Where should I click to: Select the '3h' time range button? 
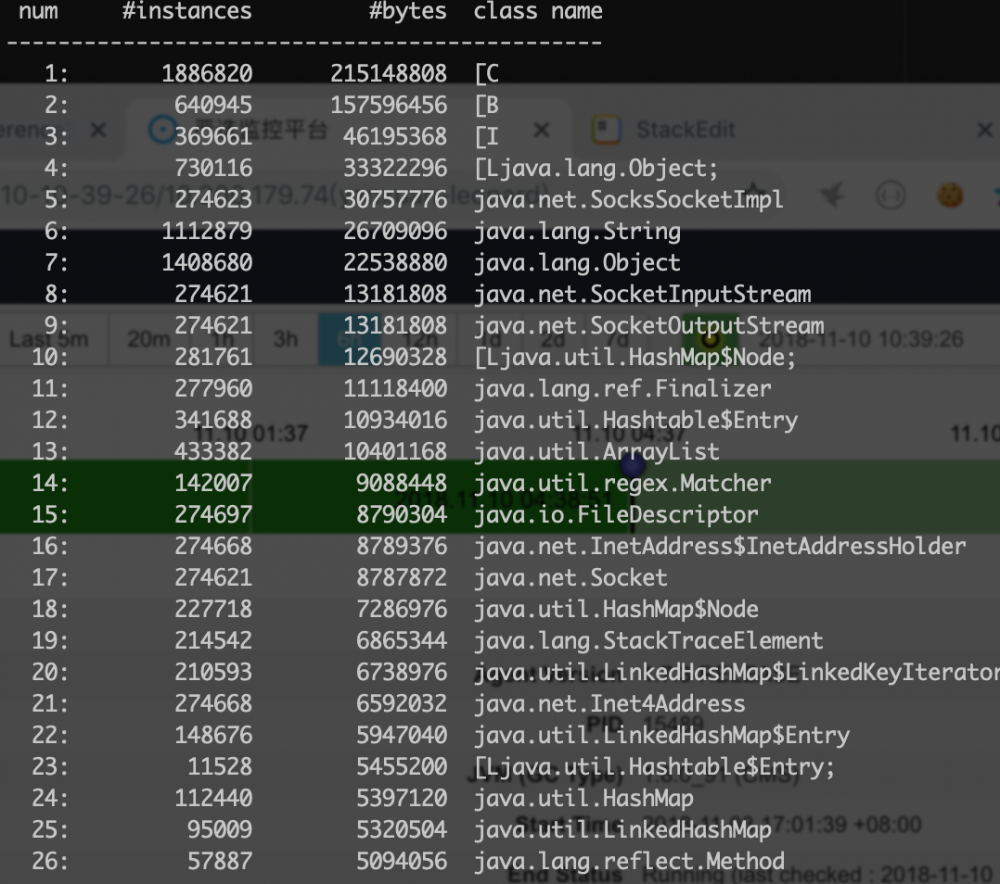285,339
